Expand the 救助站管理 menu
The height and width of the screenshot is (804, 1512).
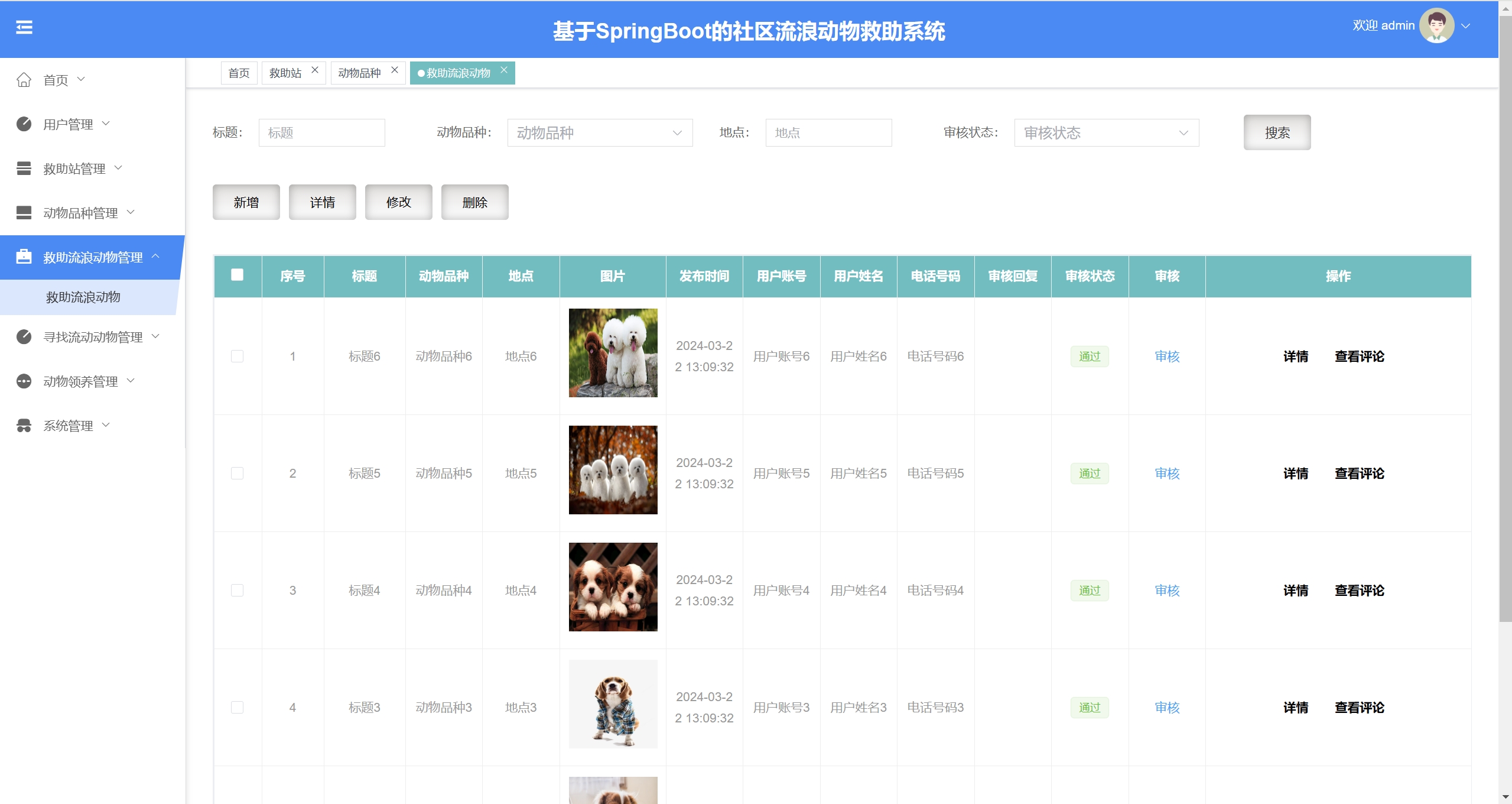119,168
